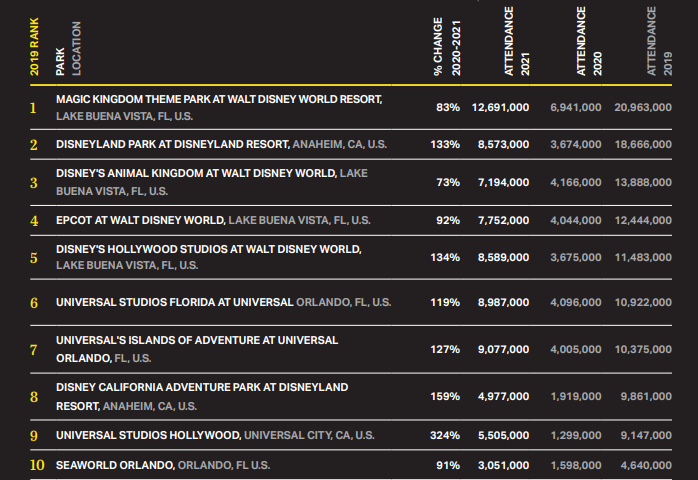Viewport: 698px width, 480px height.
Task: Select the ATTENDANCE 2020 column header
Action: 588,42
